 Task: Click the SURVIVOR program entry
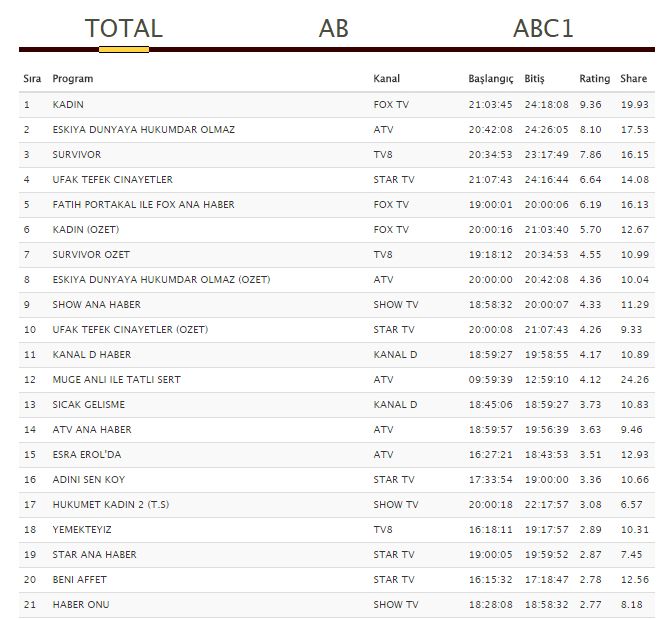77,155
